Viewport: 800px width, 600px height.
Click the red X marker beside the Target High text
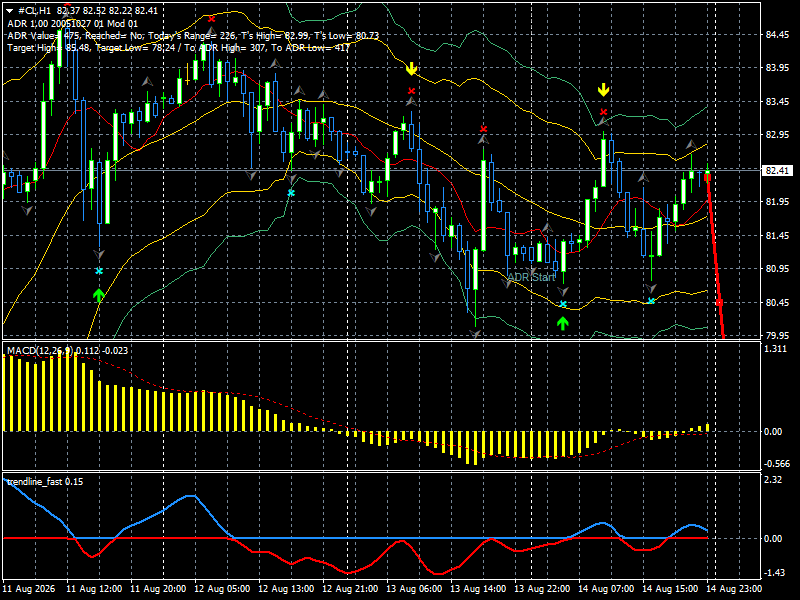[x=212, y=19]
